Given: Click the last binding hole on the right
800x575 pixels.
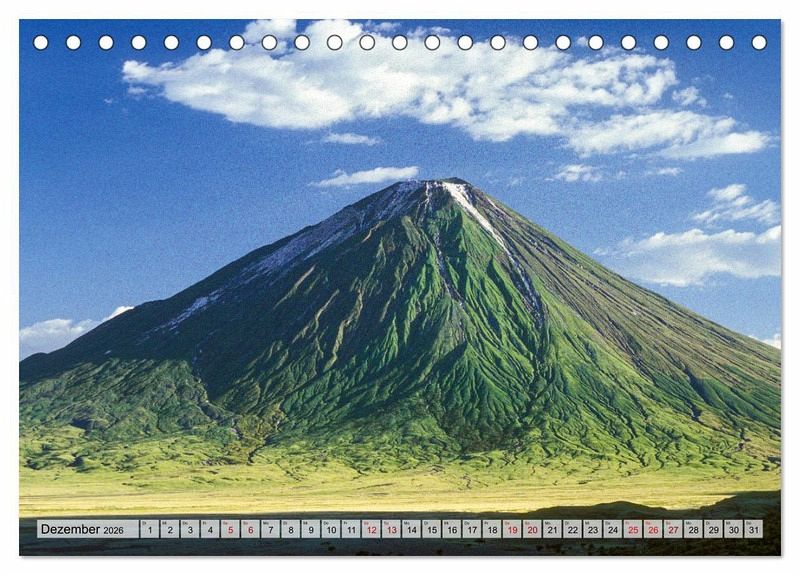Looking at the screenshot, I should (759, 42).
